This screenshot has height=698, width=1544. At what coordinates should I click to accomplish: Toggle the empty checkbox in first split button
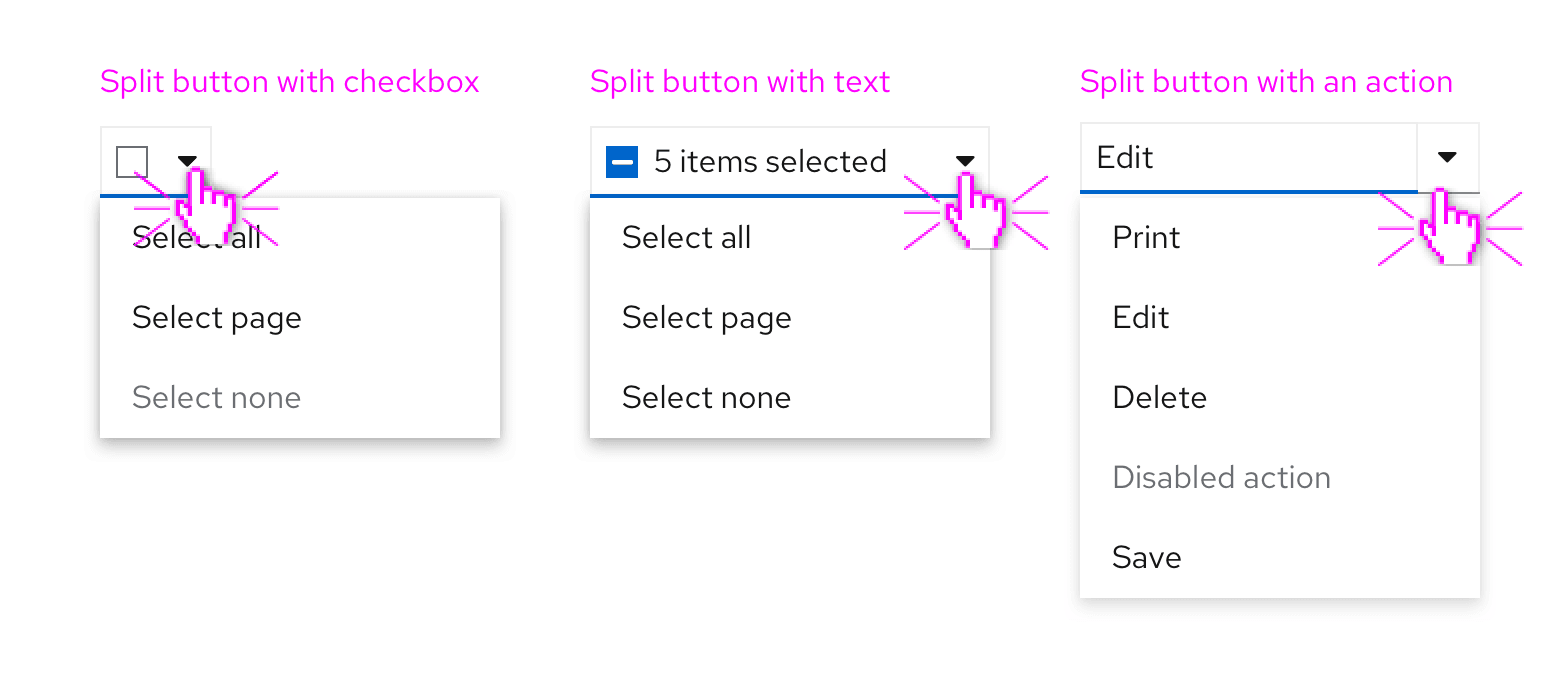click(132, 161)
